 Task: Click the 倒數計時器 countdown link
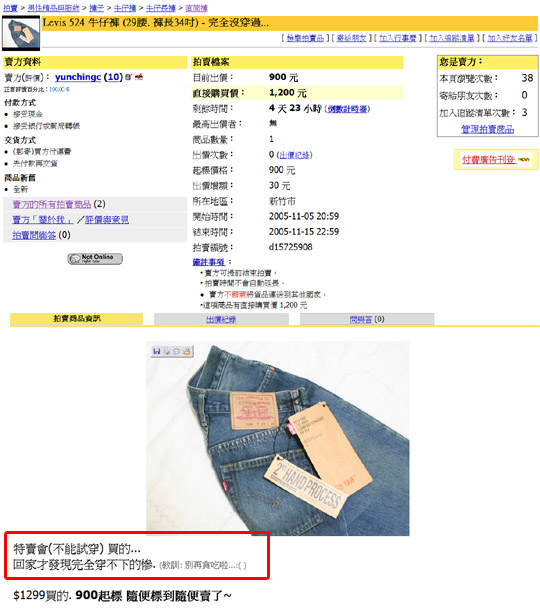[x=348, y=109]
